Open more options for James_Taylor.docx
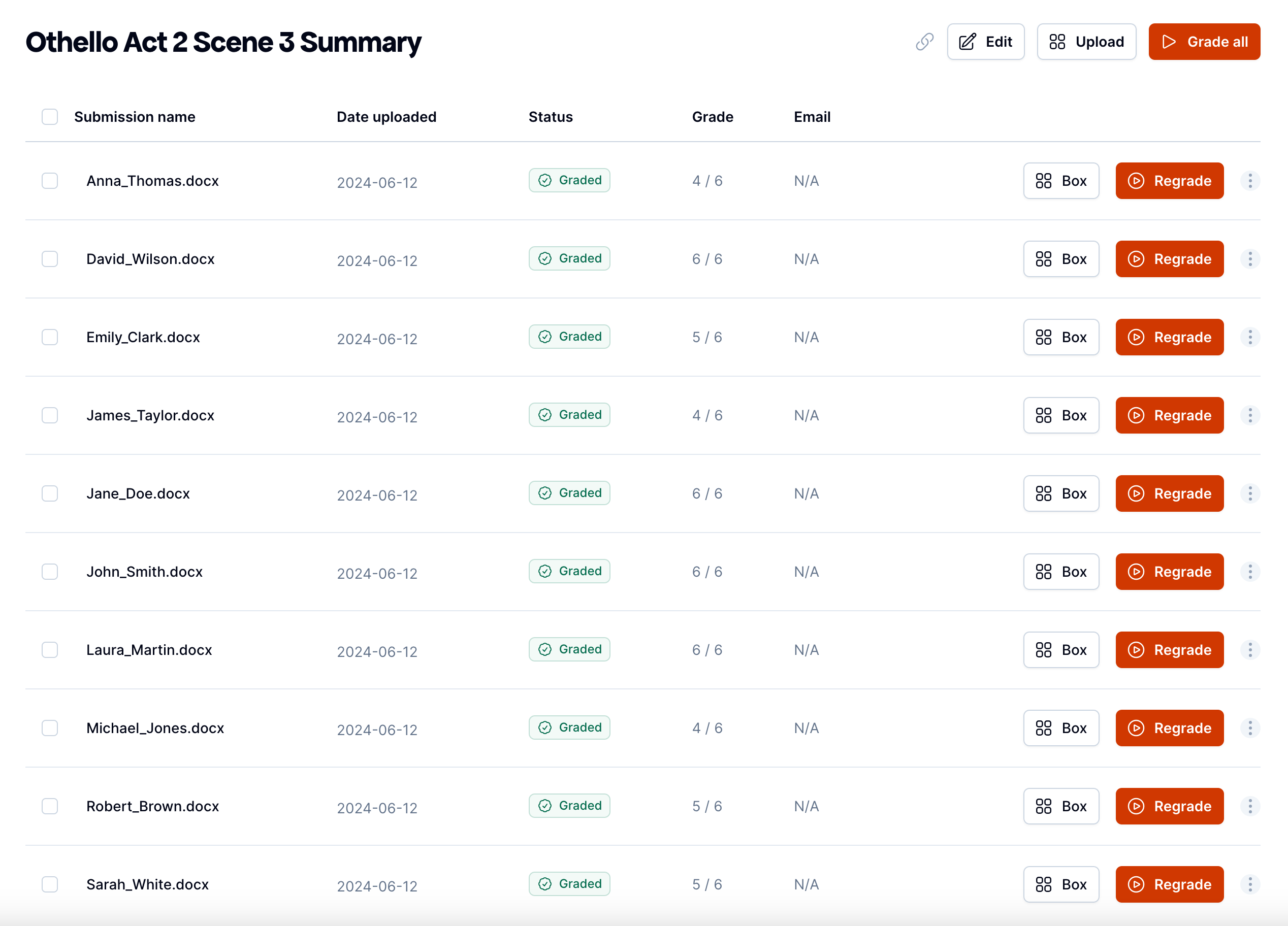 click(1249, 415)
